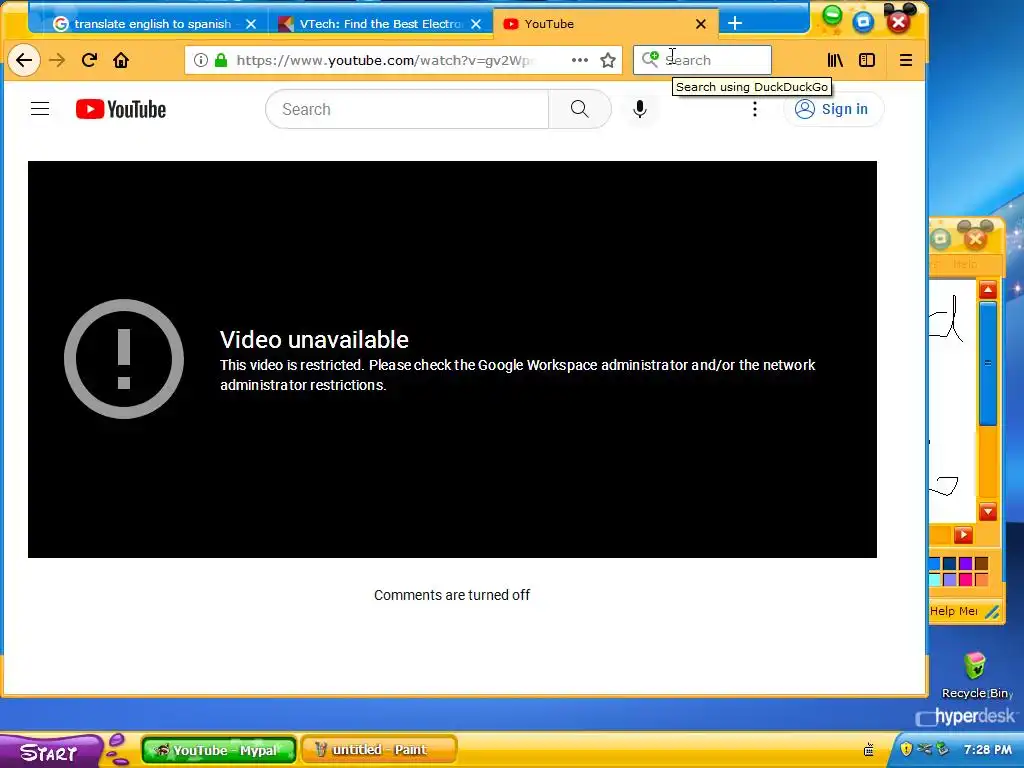Click the Video unavailable exclamation icon
The height and width of the screenshot is (768, 1024).
(124, 359)
